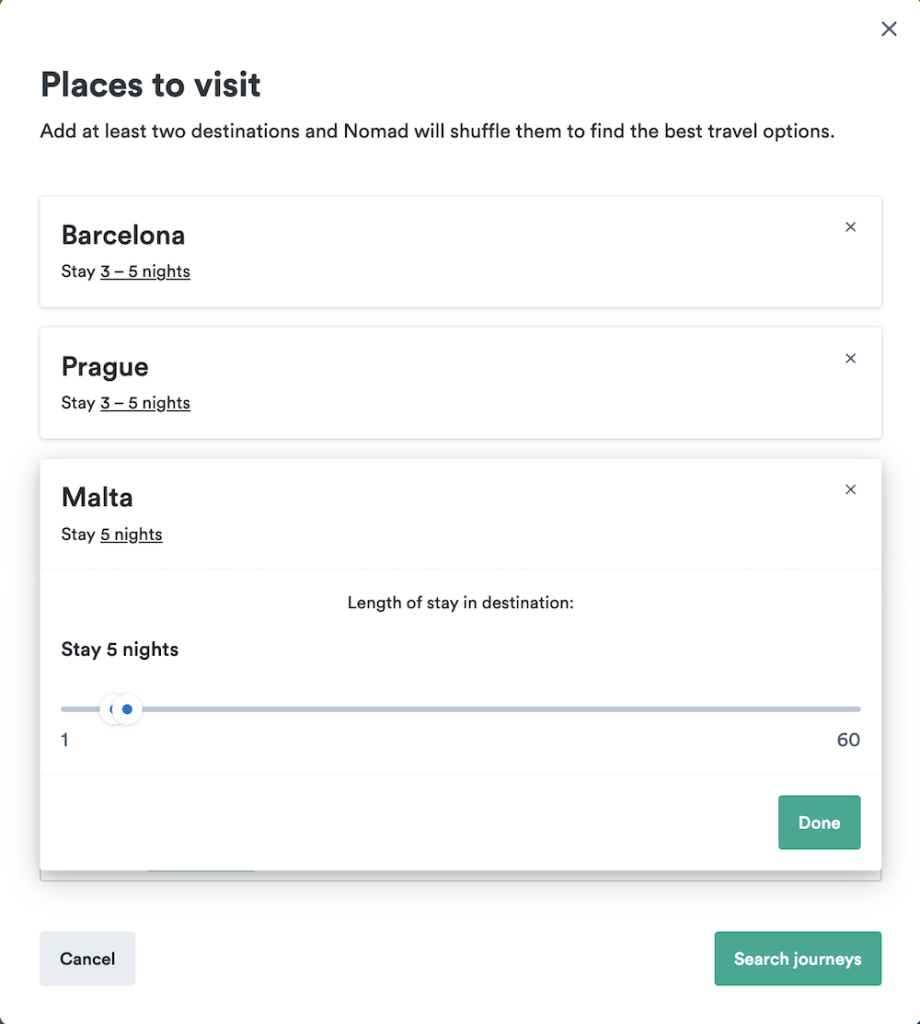Viewport: 920px width, 1024px height.
Task: Click the maximum value label 60
Action: coord(848,741)
